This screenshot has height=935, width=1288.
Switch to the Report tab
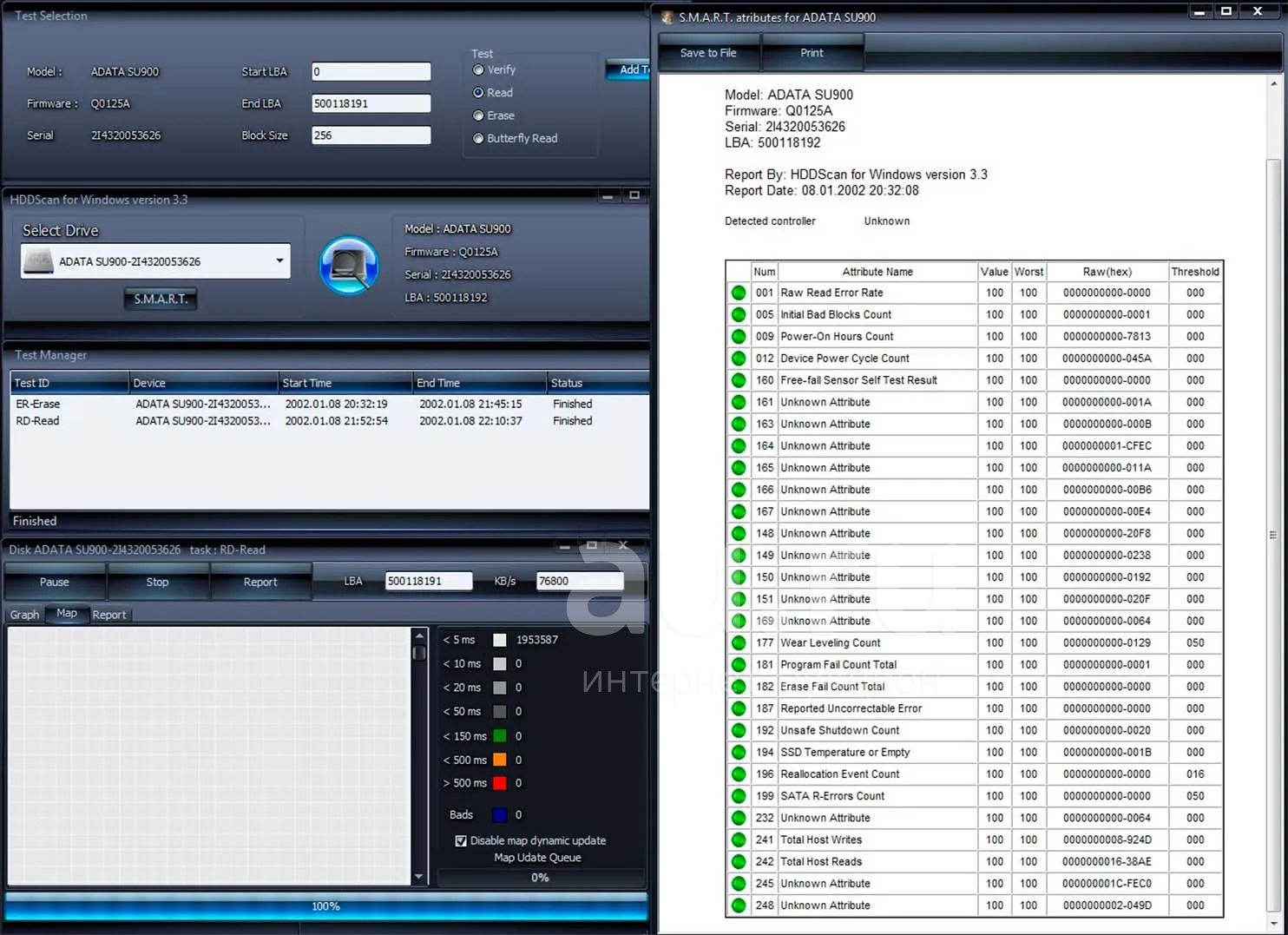pyautogui.click(x=109, y=615)
